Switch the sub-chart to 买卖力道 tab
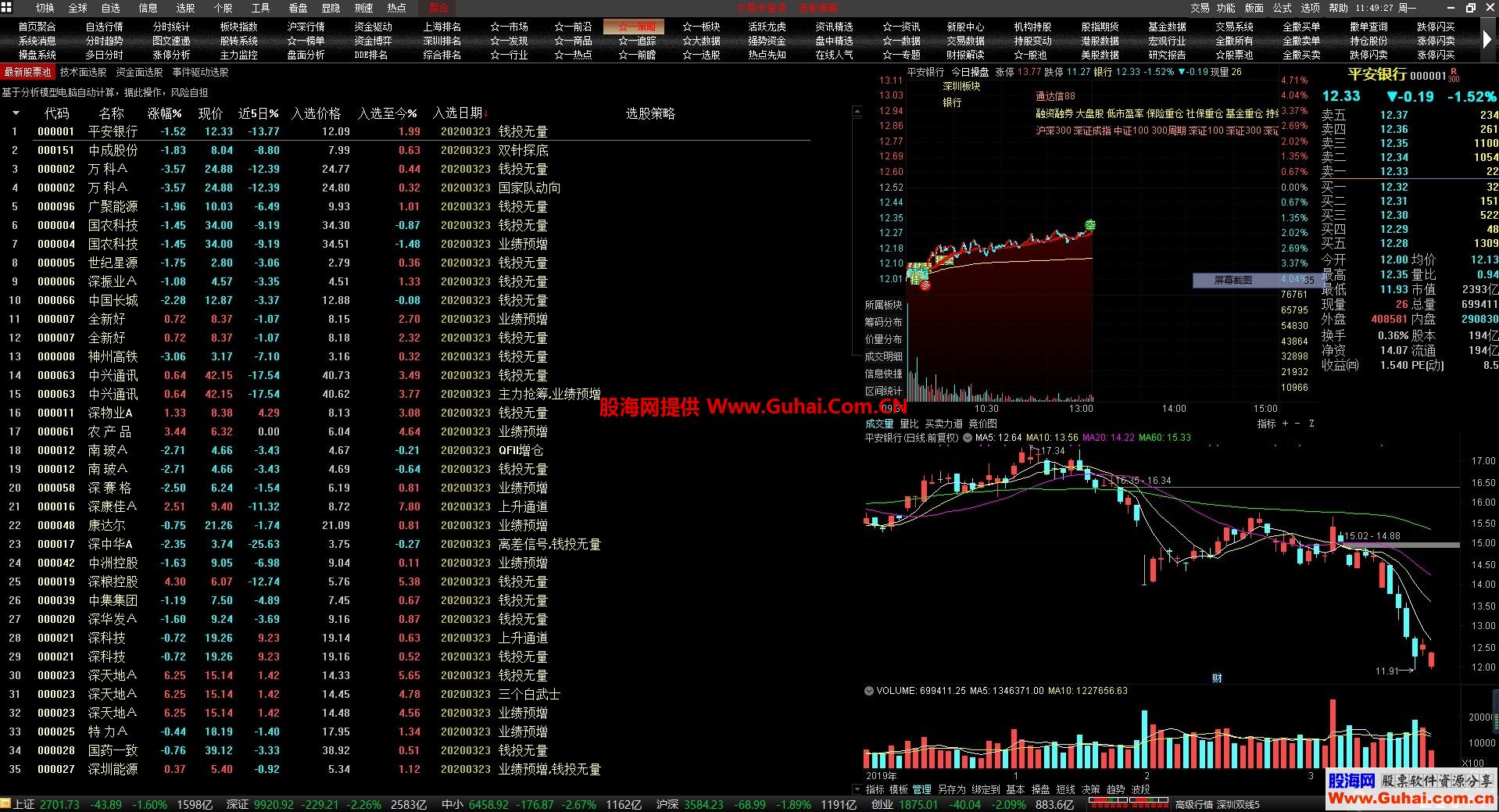The width and height of the screenshot is (1499, 812). coord(943,424)
